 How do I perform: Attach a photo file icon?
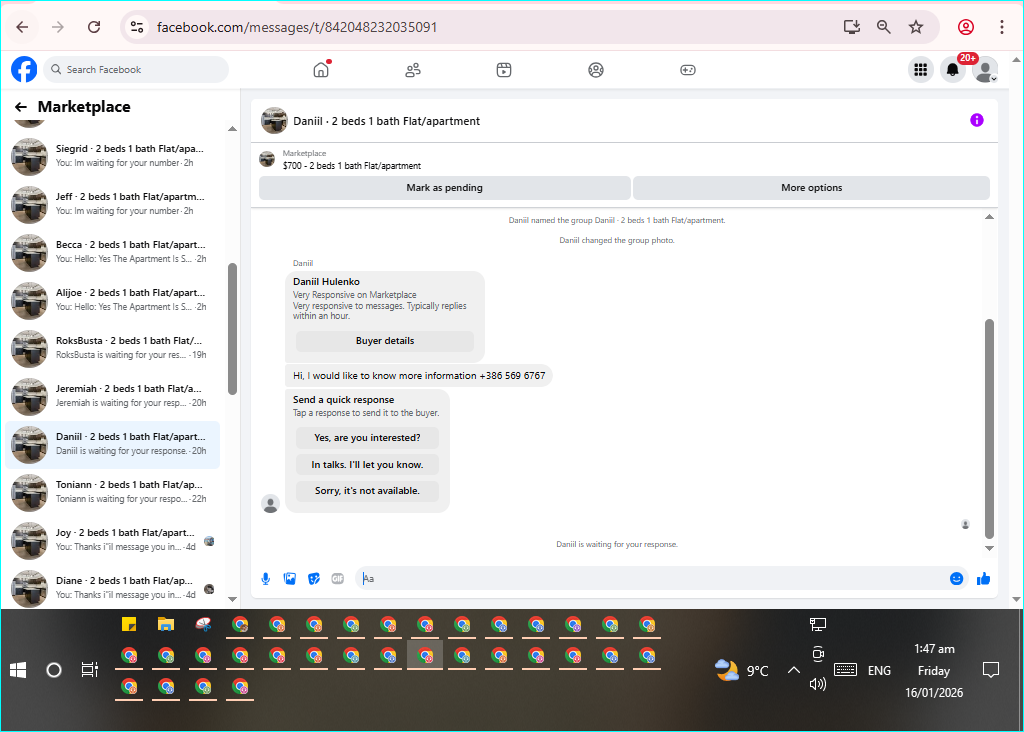290,579
